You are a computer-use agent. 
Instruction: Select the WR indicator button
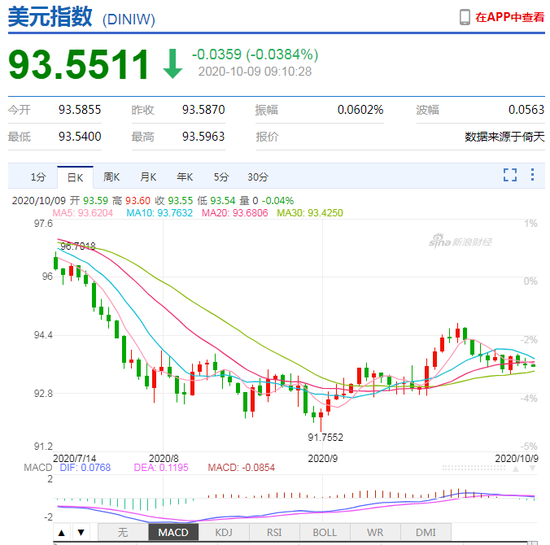pyautogui.click(x=375, y=533)
